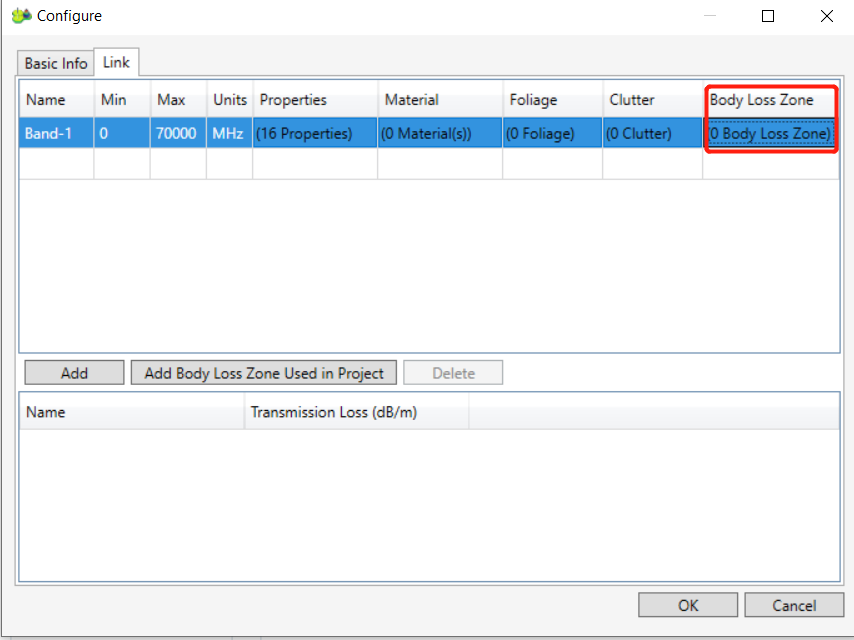Click the Configure window app icon
The image size is (854, 640).
(20, 16)
